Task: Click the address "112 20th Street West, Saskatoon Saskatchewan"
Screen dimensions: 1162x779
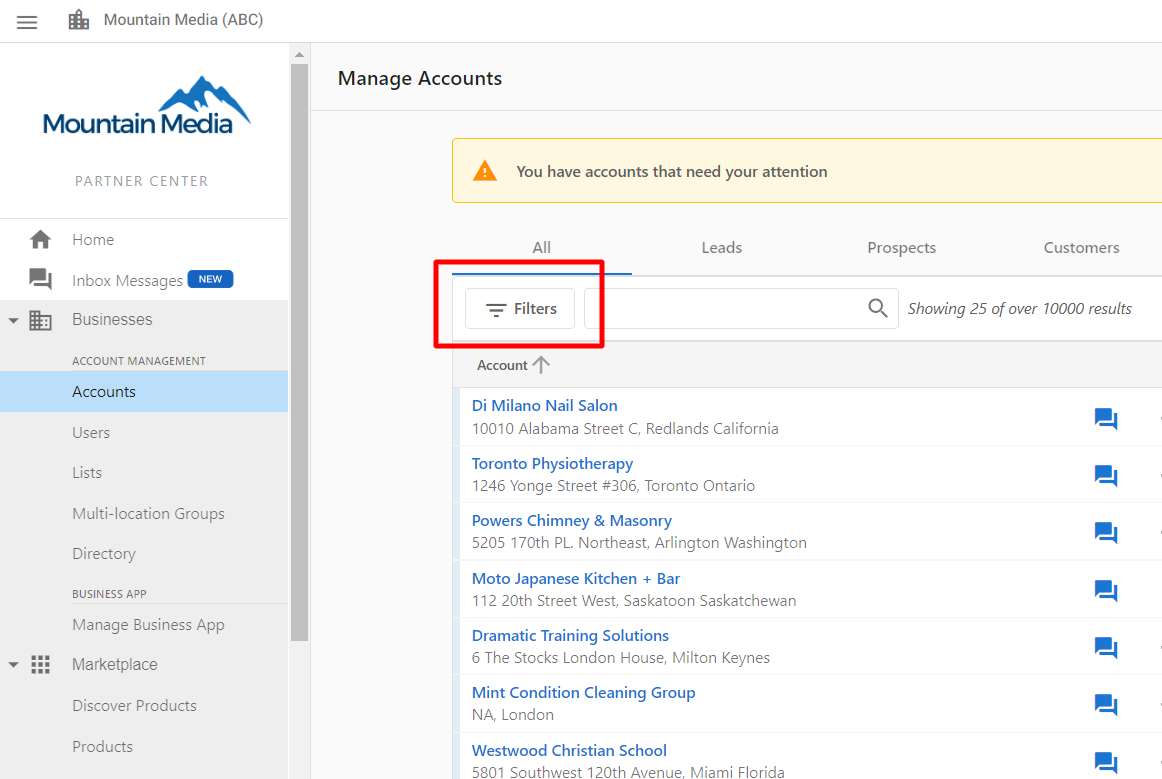Action: point(634,600)
